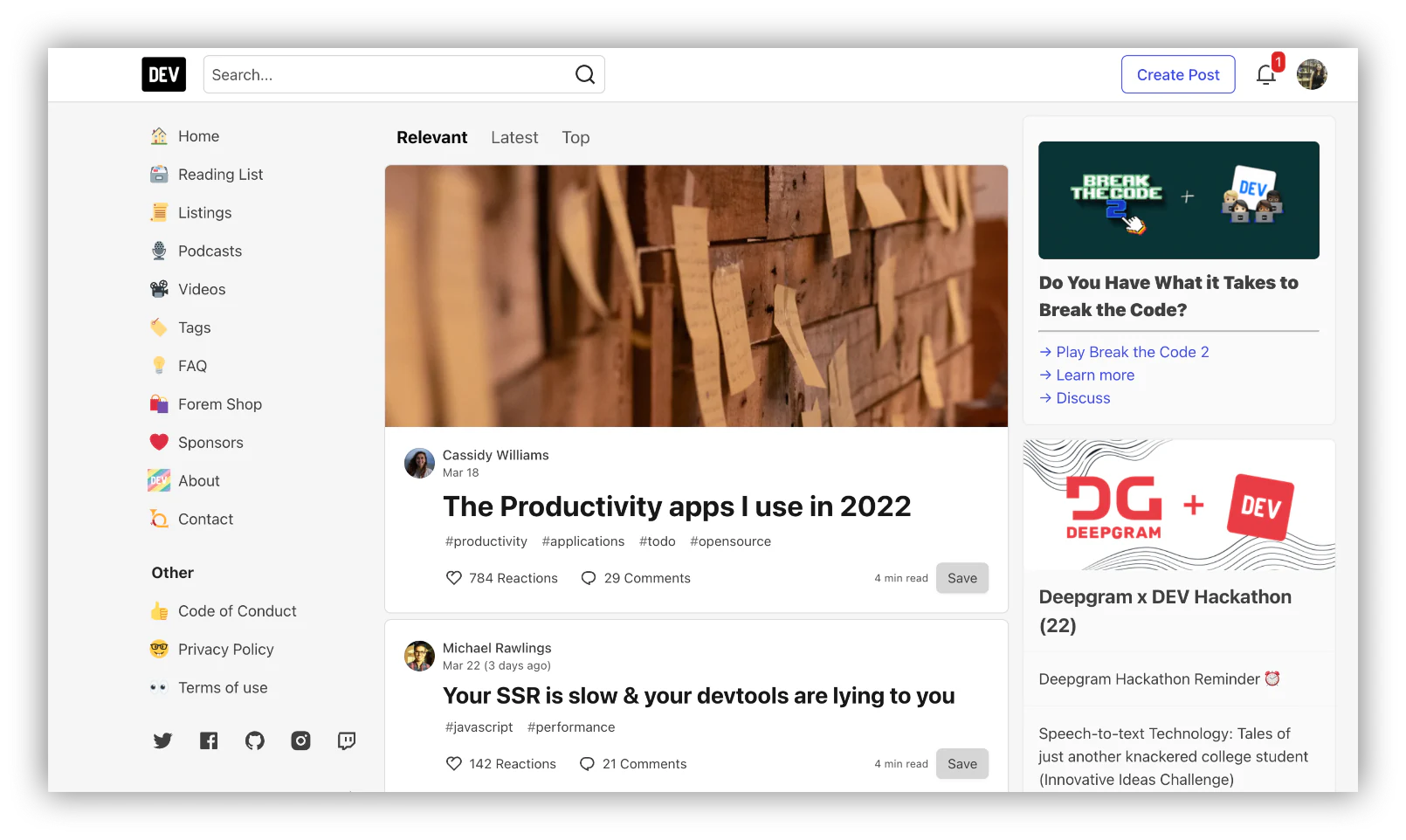Screen dimensions: 1406x840
Task: Click the search magnifier icon
Action: [585, 74]
